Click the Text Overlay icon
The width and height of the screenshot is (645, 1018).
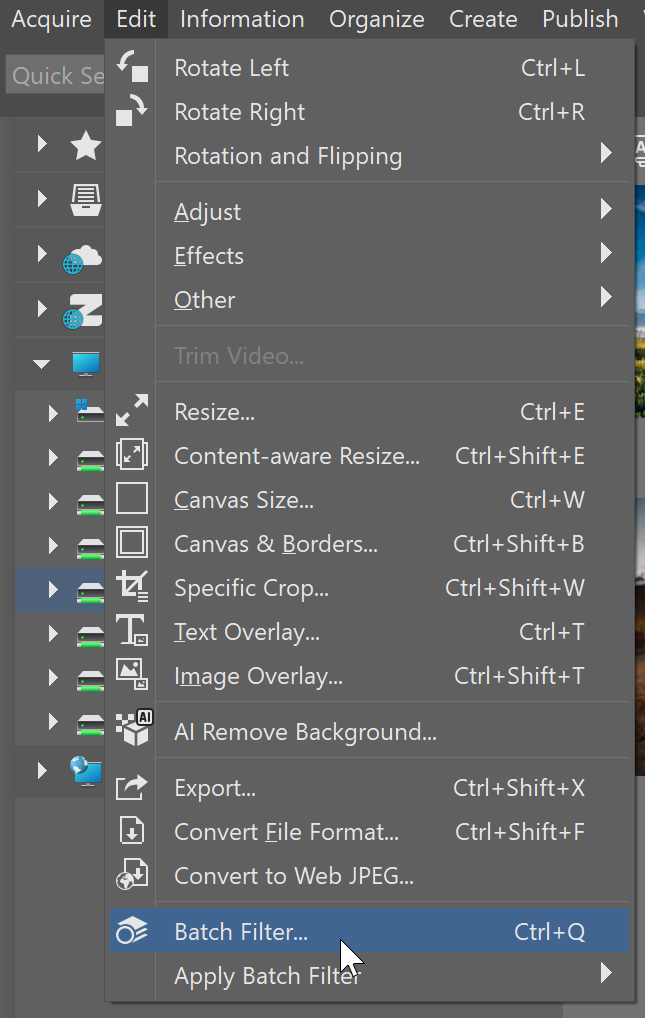(132, 631)
